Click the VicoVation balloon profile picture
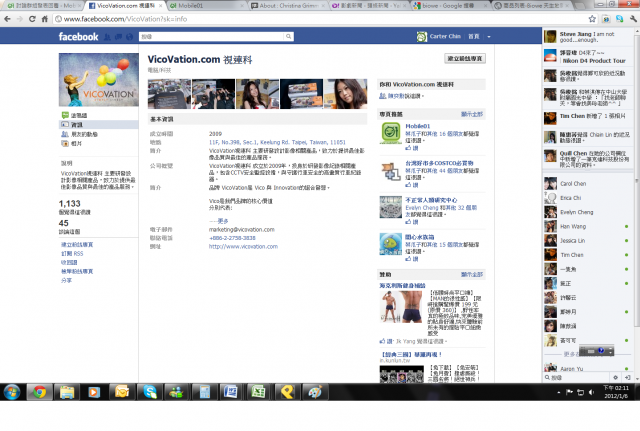The image size is (640, 431). pos(99,80)
